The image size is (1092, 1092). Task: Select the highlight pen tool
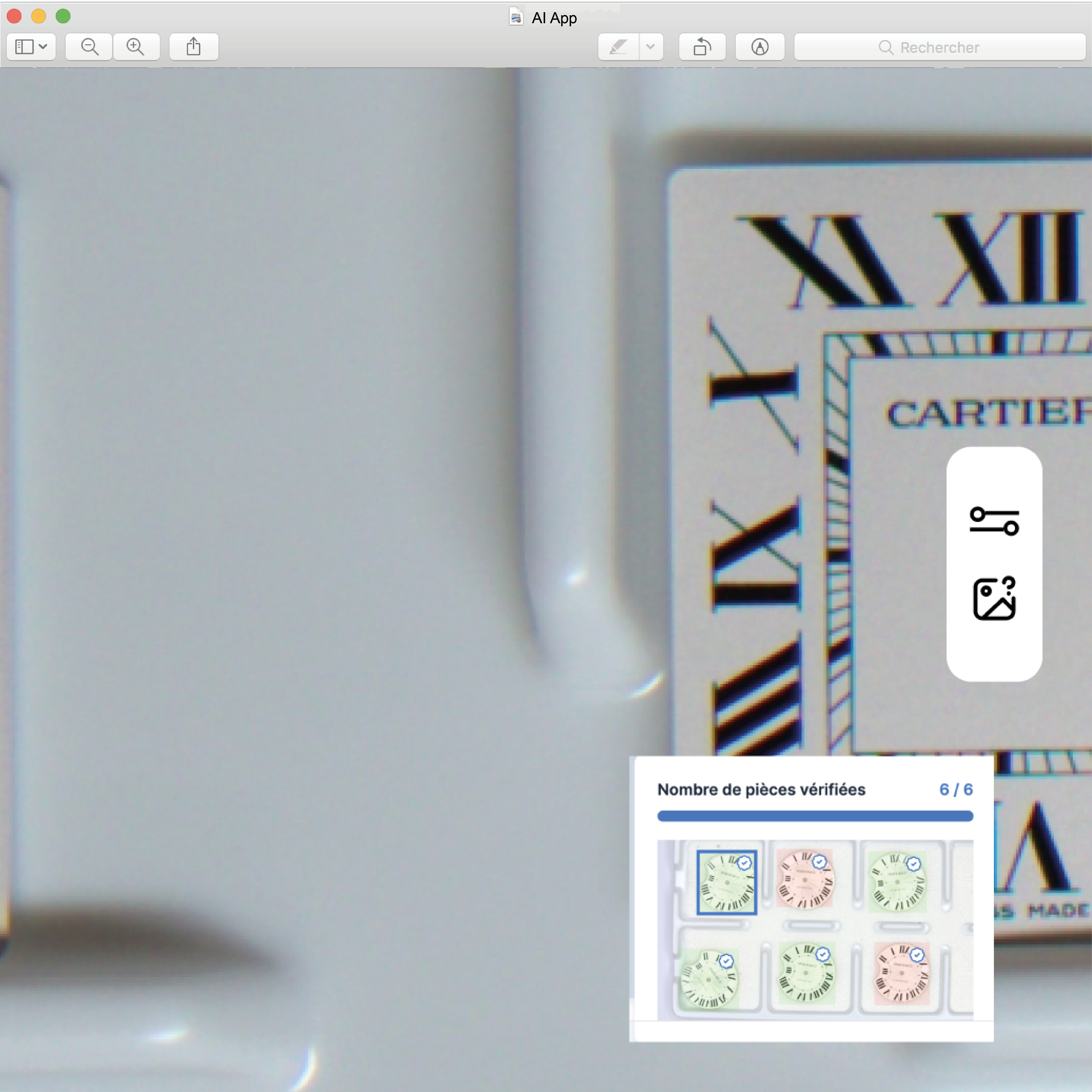pyautogui.click(x=618, y=47)
